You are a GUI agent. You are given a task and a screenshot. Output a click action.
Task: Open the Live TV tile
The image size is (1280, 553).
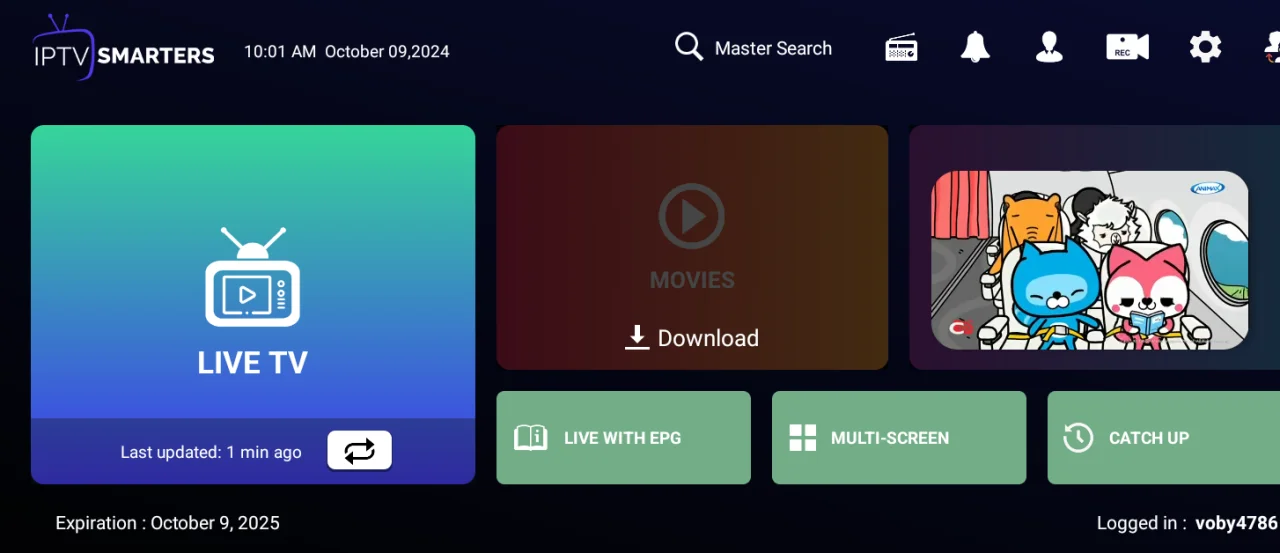pos(253,304)
